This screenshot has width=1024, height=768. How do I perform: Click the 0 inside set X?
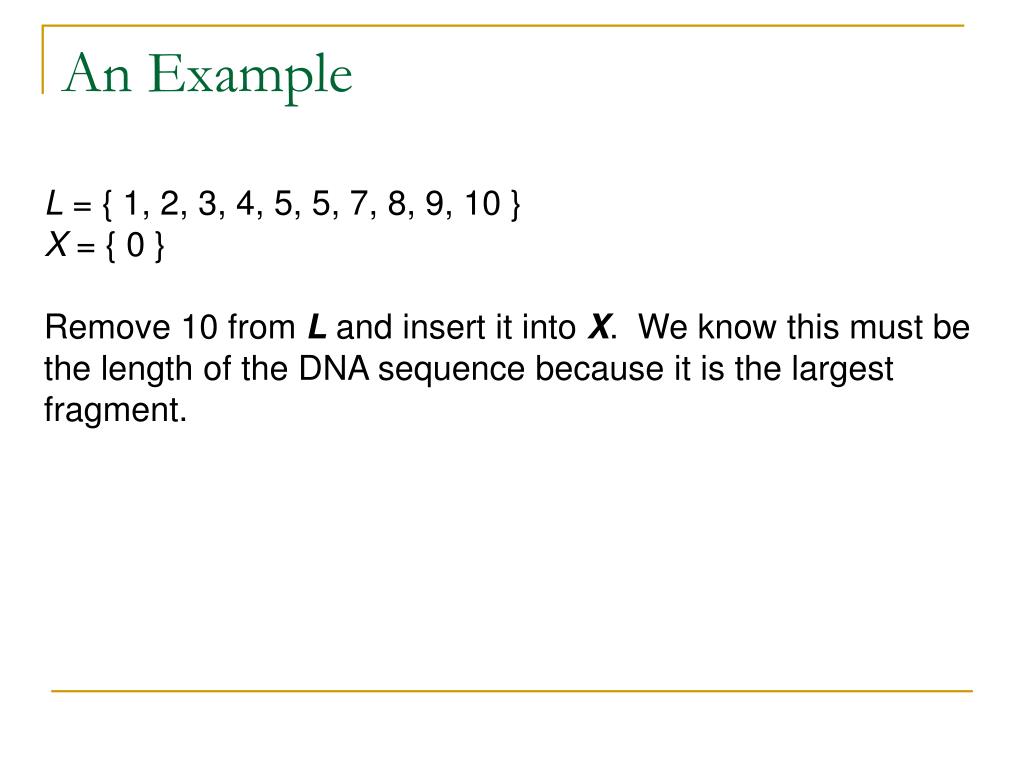coord(135,246)
